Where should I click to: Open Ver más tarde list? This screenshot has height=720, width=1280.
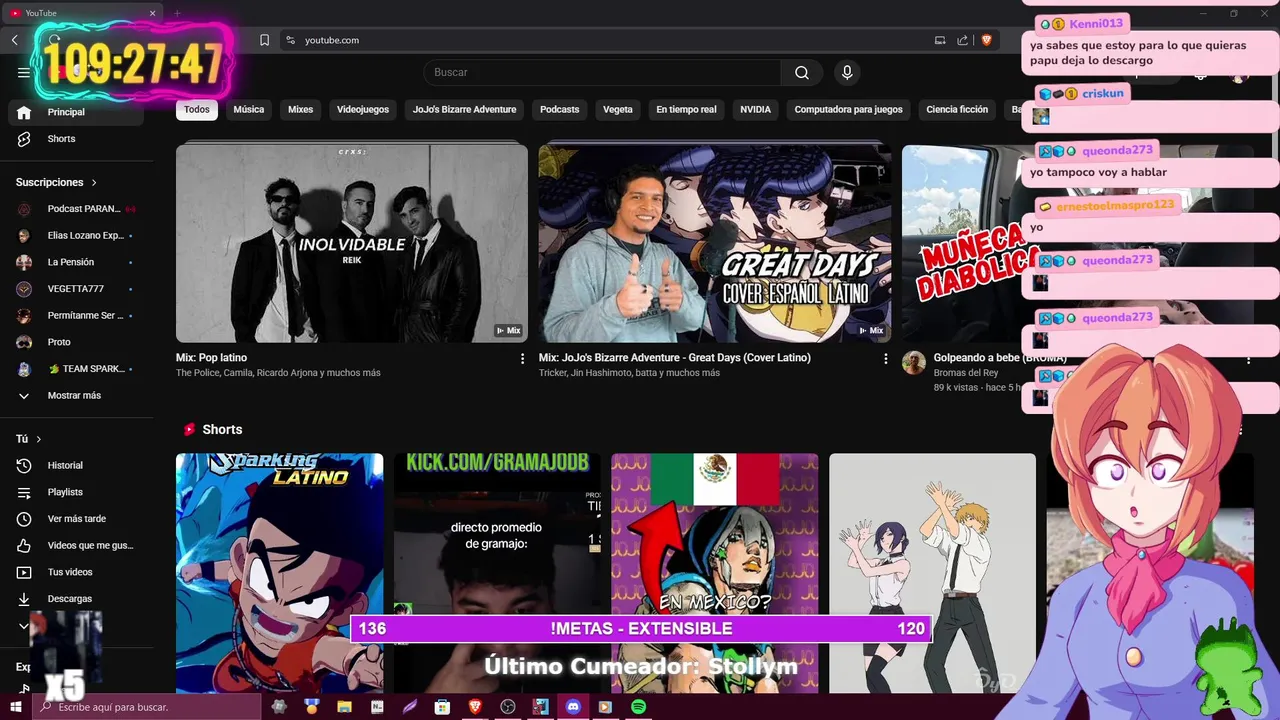(76, 519)
